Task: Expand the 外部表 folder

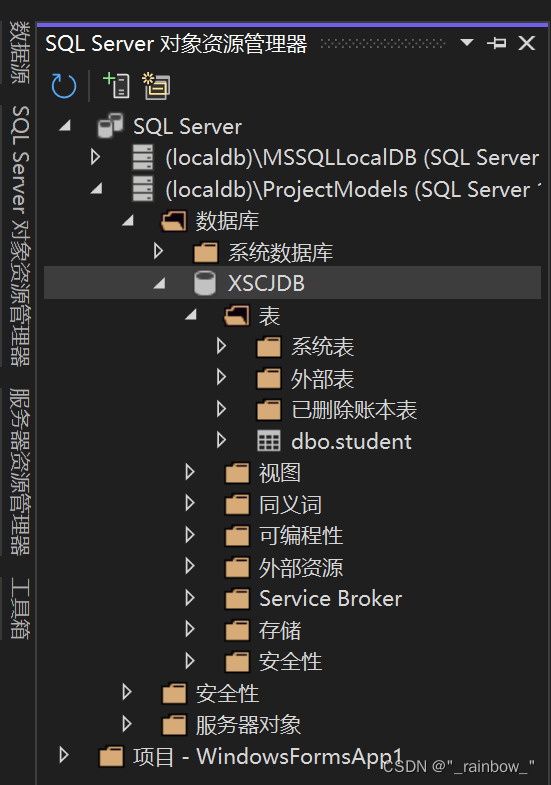Action: [222, 377]
